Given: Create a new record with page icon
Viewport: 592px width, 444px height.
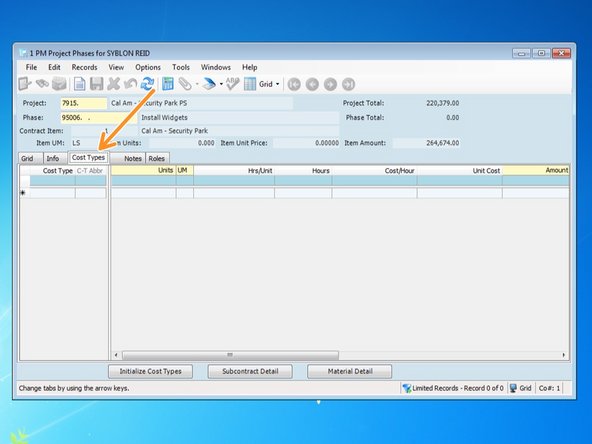Looking at the screenshot, I should point(79,84).
